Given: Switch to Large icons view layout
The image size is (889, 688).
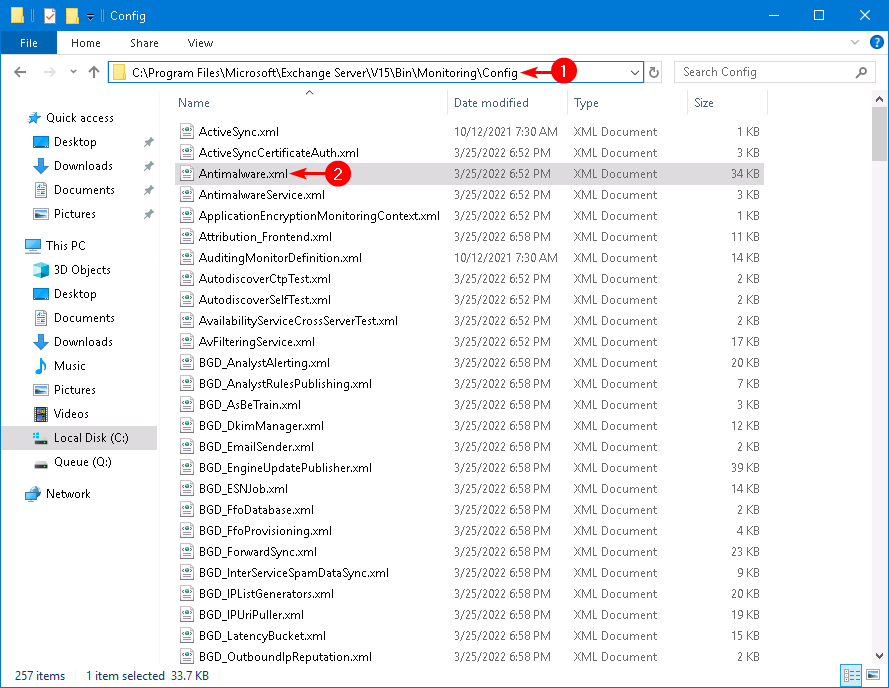Looking at the screenshot, I should click(873, 675).
